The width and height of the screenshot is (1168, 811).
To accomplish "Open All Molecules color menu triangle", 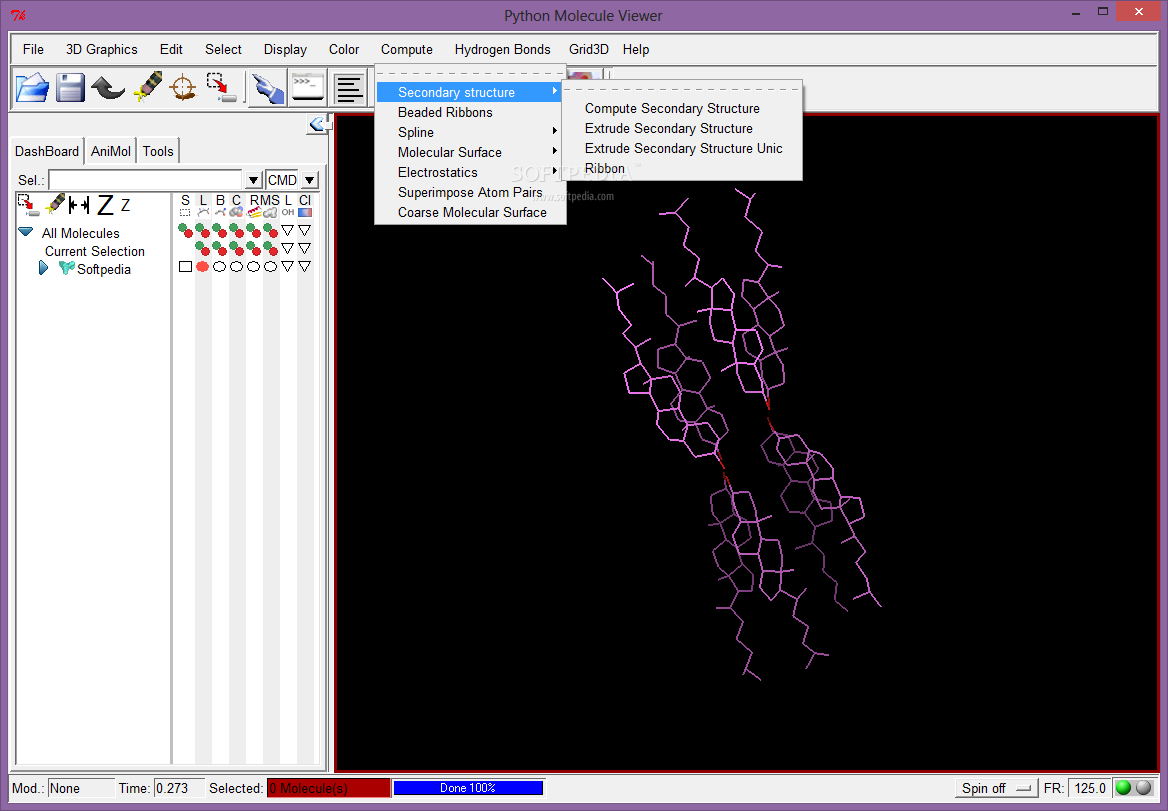I will click(305, 230).
